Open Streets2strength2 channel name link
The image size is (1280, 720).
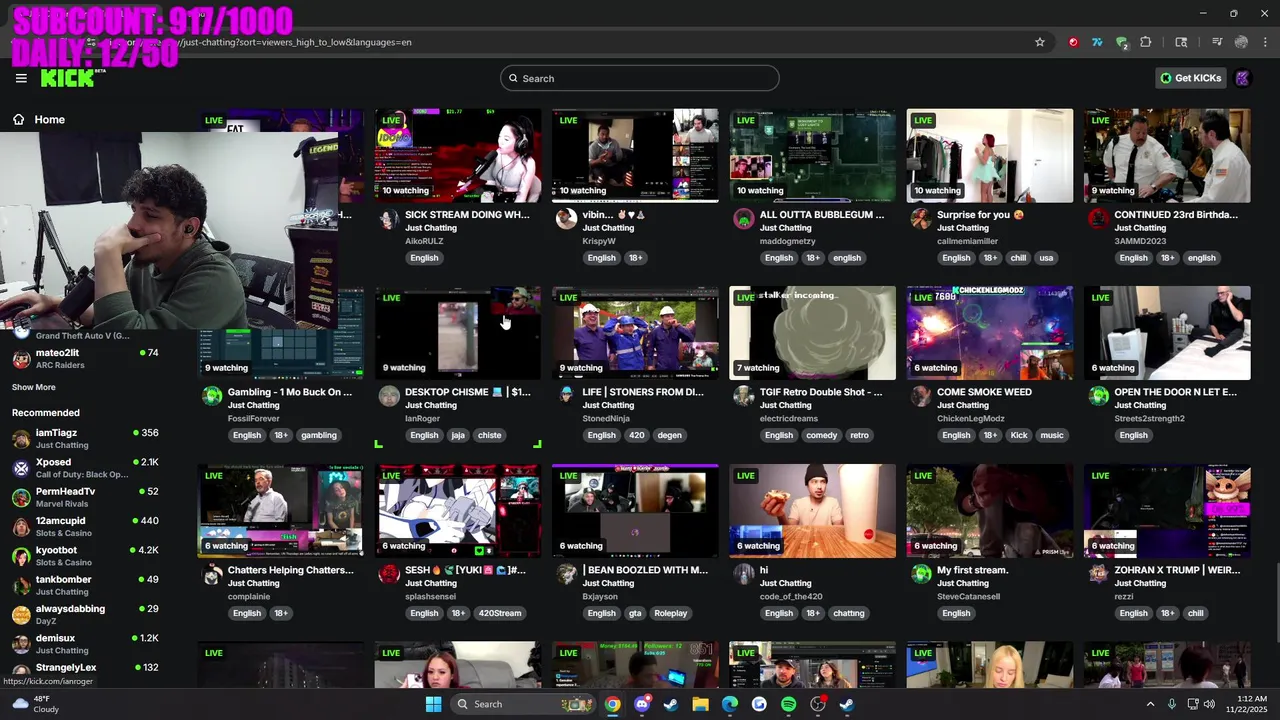coord(1149,419)
